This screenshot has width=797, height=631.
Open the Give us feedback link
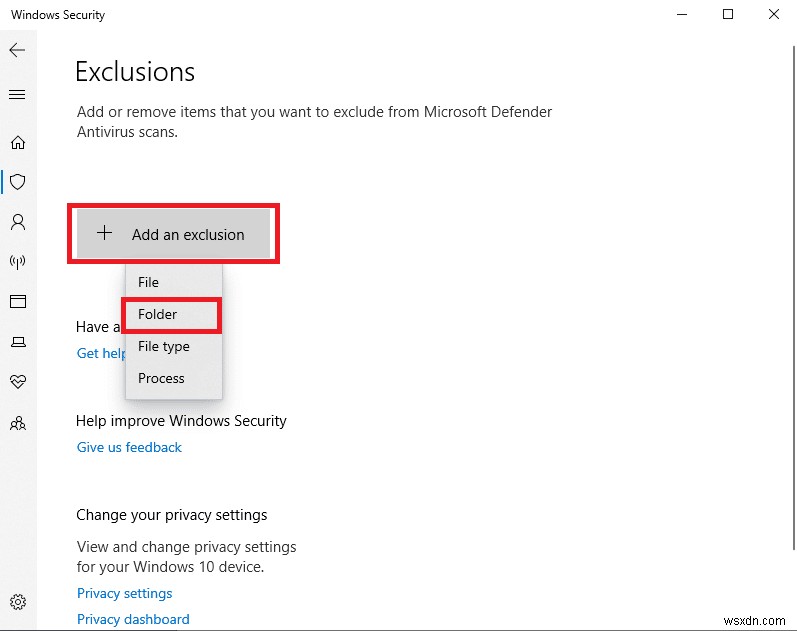click(129, 447)
